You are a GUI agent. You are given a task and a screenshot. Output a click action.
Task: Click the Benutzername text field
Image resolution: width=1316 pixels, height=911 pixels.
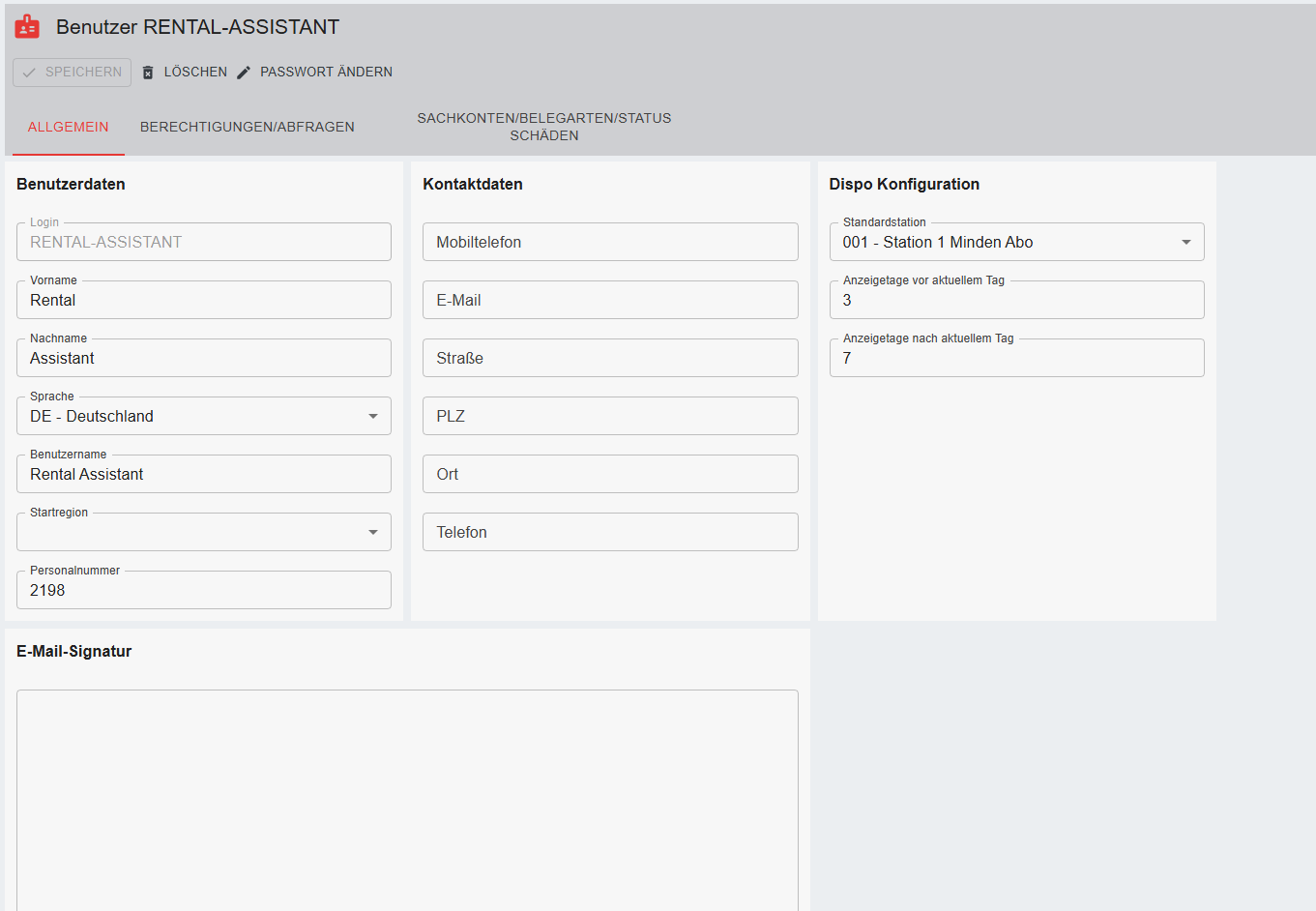point(203,475)
